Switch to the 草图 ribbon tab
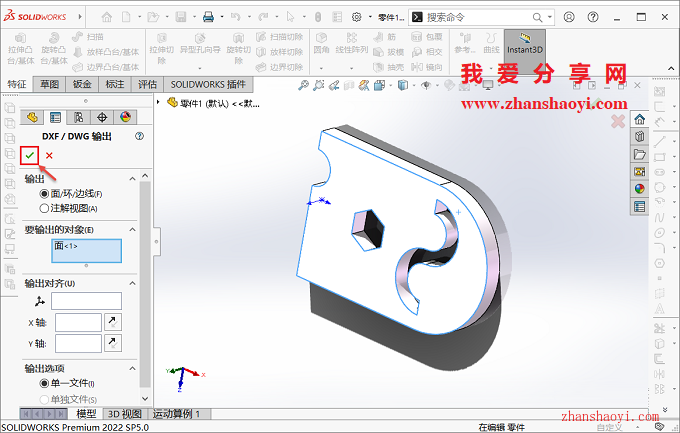680x433 pixels. (x=49, y=84)
